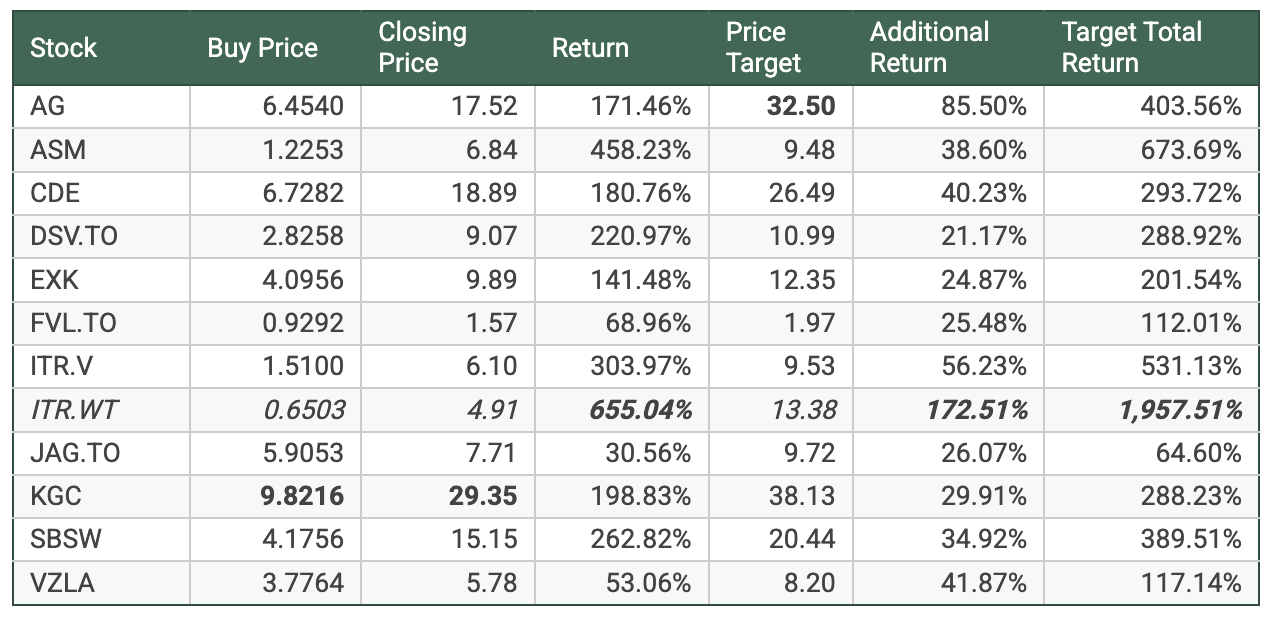Click the KGC buy price 9.8216
Screen dimensions: 1268x620
click(x=302, y=497)
